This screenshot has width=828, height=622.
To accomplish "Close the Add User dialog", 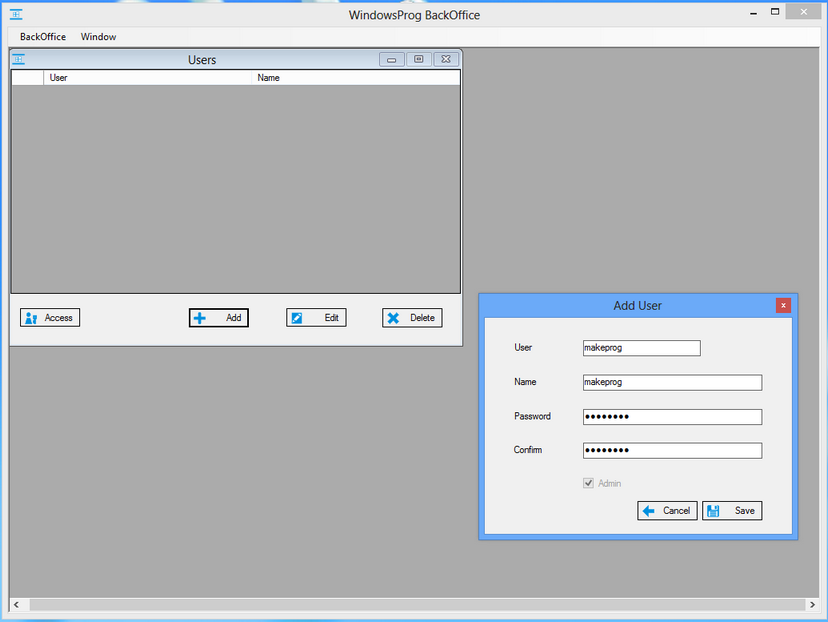I will point(783,305).
